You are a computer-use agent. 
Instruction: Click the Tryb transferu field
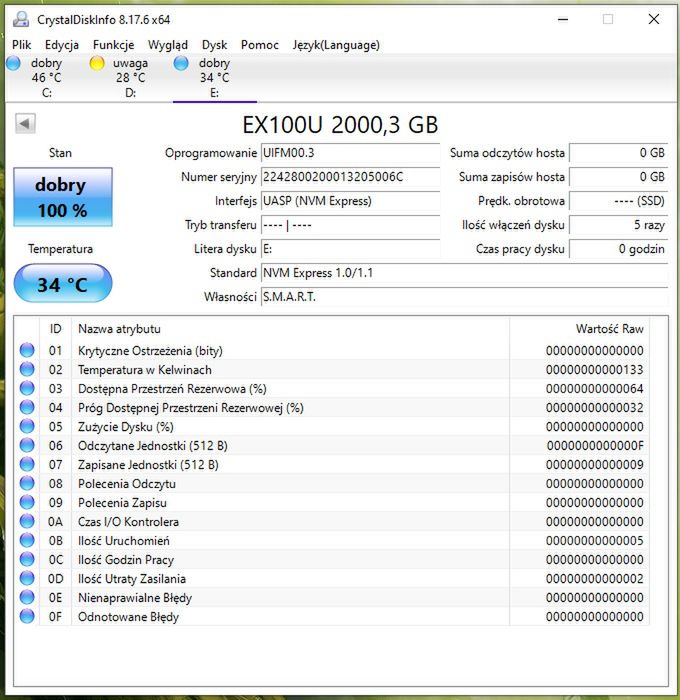[x=350, y=225]
